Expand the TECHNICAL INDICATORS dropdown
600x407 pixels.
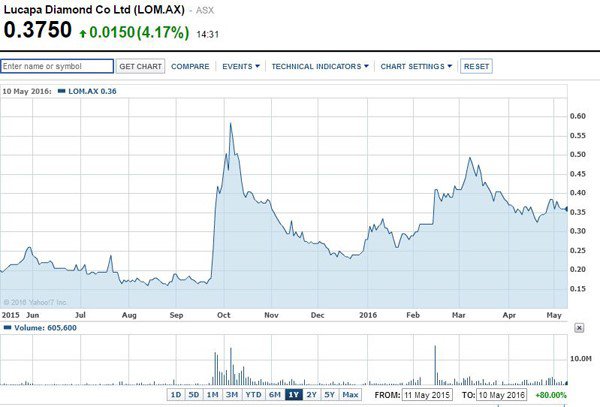click(320, 67)
